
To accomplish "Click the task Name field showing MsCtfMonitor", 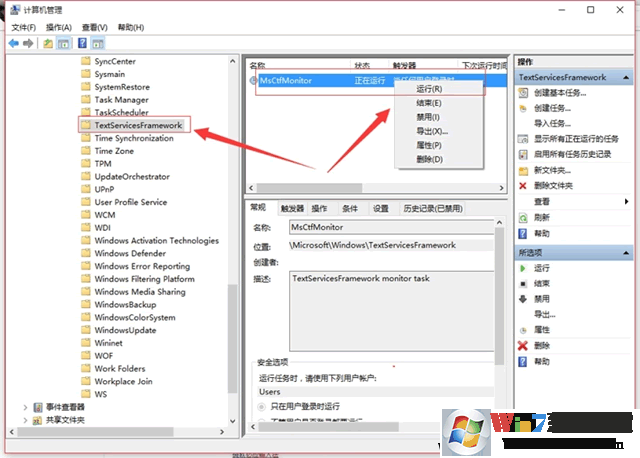I will point(391,227).
